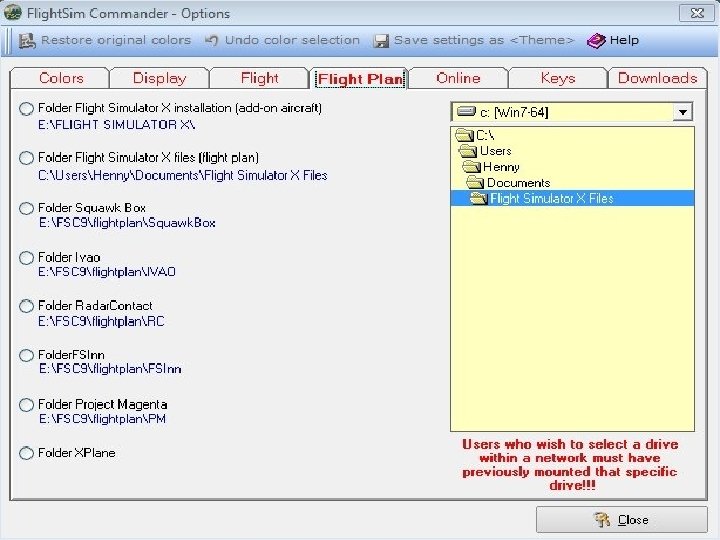Click path E:\FSC9\flightplan\FSInn
The height and width of the screenshot is (540, 720).
click(110, 369)
